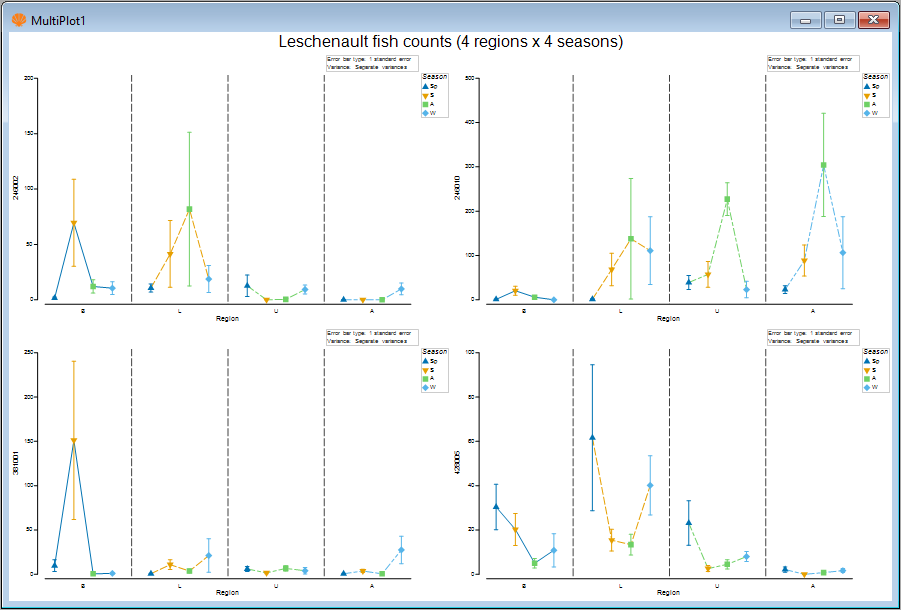Image resolution: width=901 pixels, height=610 pixels.
Task: Select the W blue diamond in the 500-max plot legend
Action: pyautogui.click(x=867, y=114)
